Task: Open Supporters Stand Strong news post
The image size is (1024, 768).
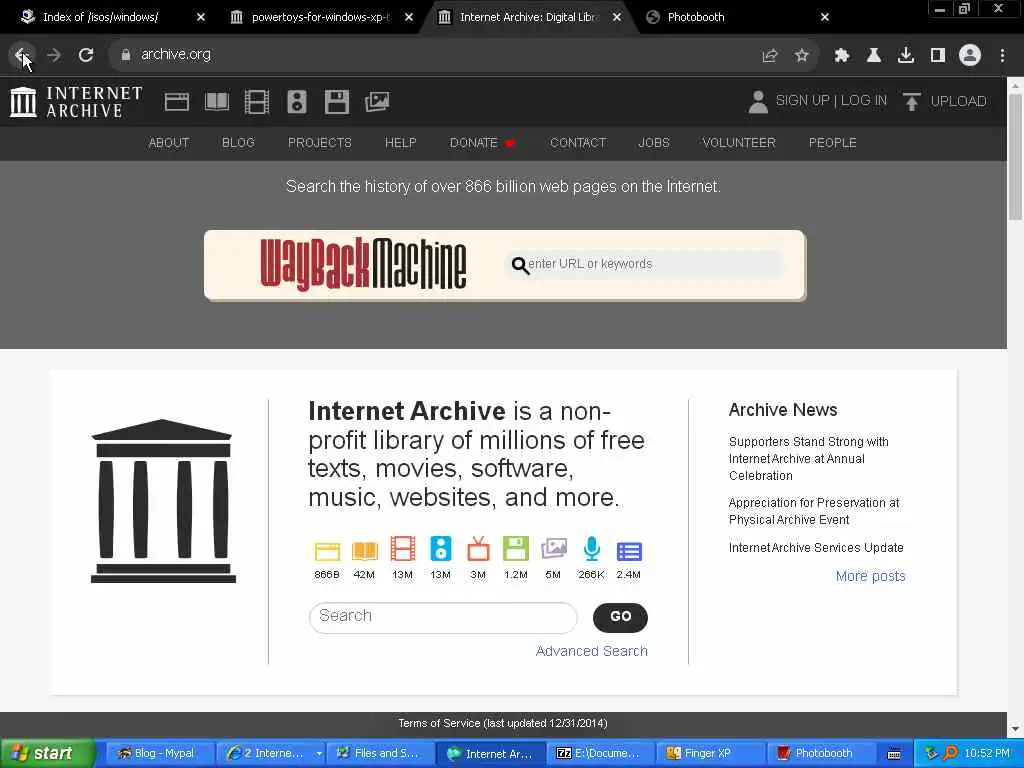Action: [x=808, y=458]
